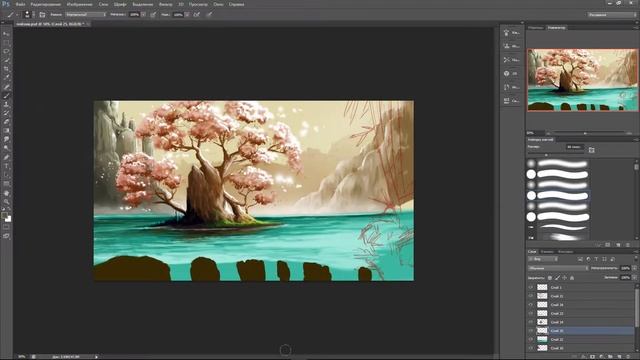Click the Navigator zoom-in button
Screen dimensions: 640x360
(x=629, y=133)
